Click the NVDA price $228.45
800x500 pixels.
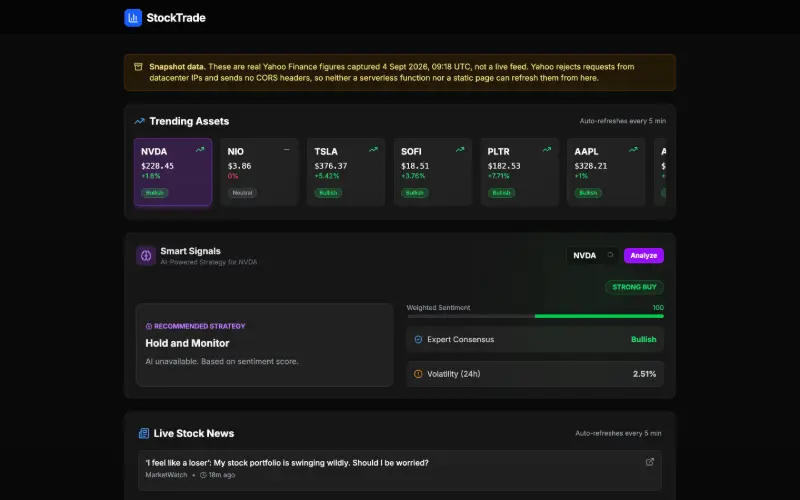point(157,166)
